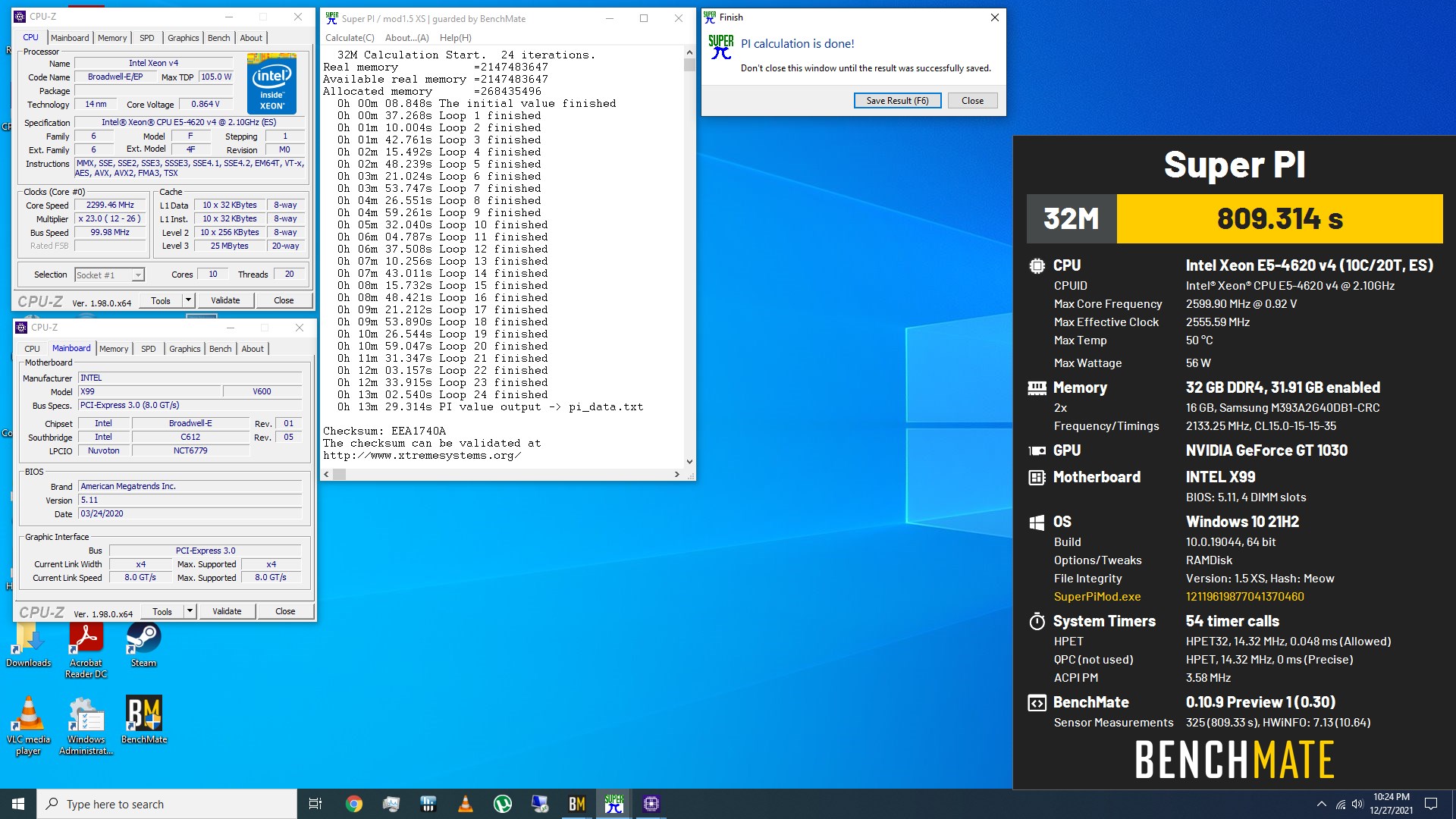1456x819 pixels.
Task: Open VLC media player desktop shortcut
Action: (x=28, y=726)
